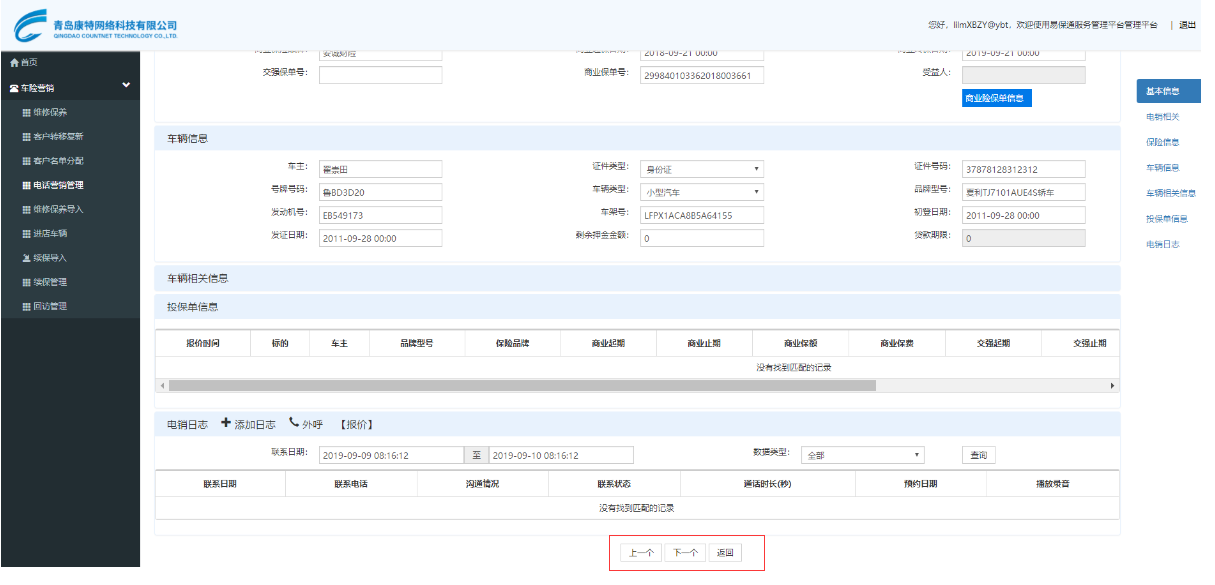Click the 返回 back button
The width and height of the screenshot is (1215, 585).
pyautogui.click(x=725, y=553)
